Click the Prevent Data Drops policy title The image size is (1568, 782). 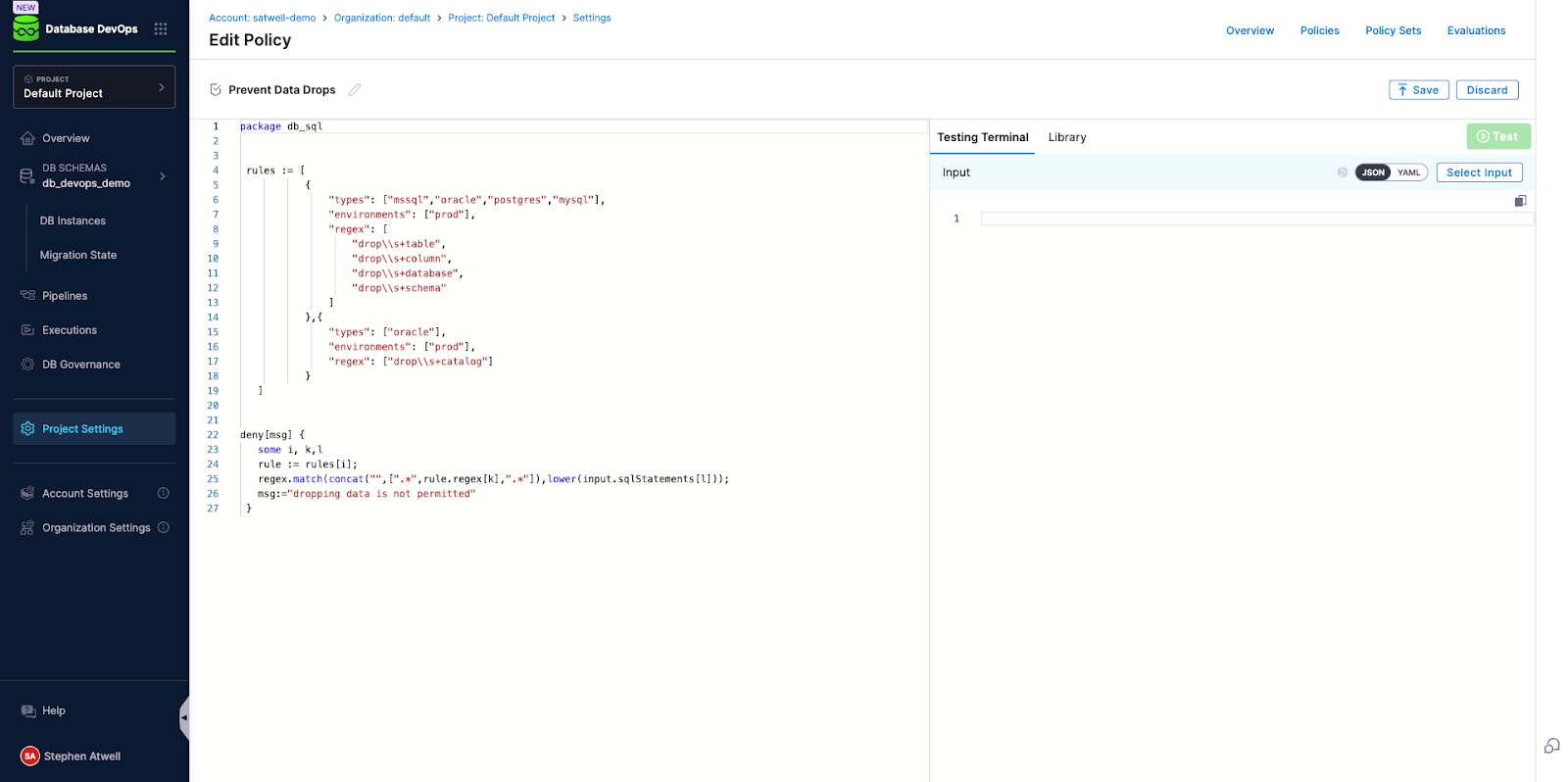[282, 89]
